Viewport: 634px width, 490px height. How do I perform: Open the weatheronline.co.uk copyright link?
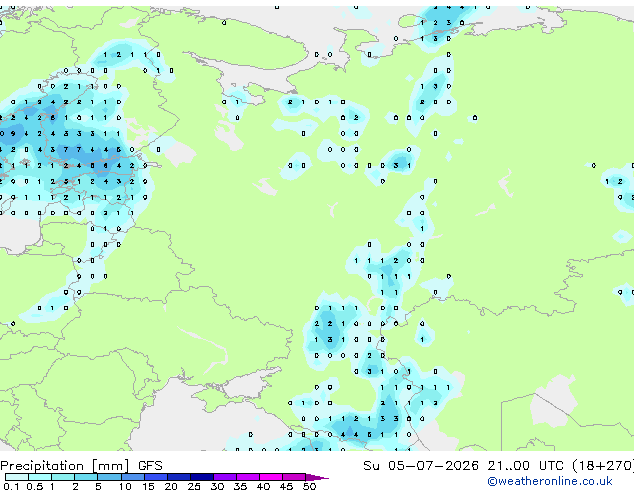pyautogui.click(x=550, y=481)
